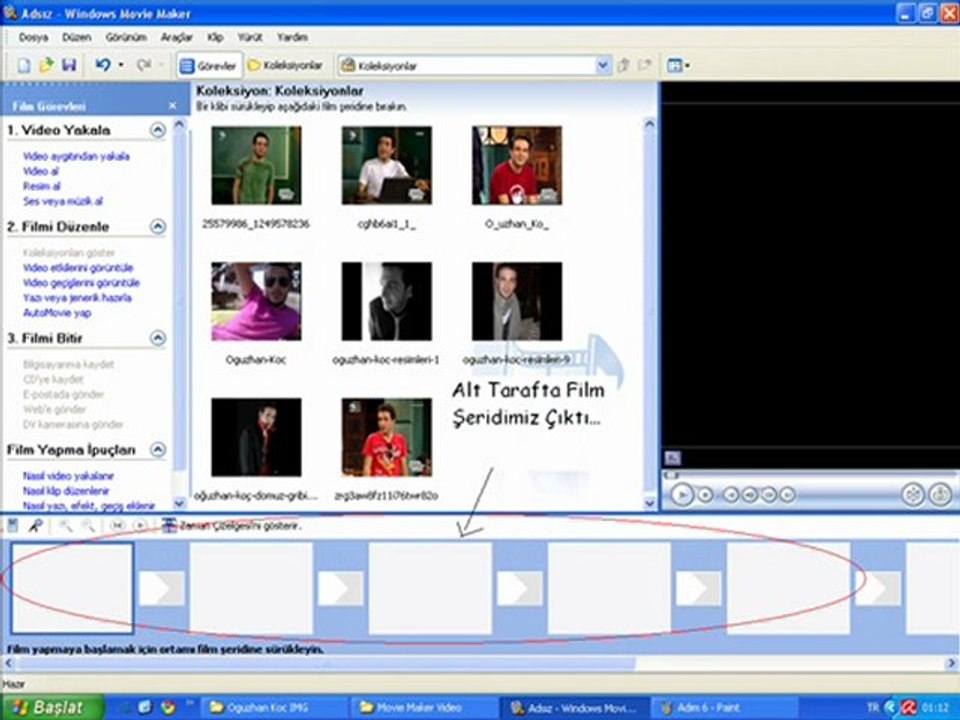960x720 pixels.
Task: Click the Video al link
Action: pos(41,171)
